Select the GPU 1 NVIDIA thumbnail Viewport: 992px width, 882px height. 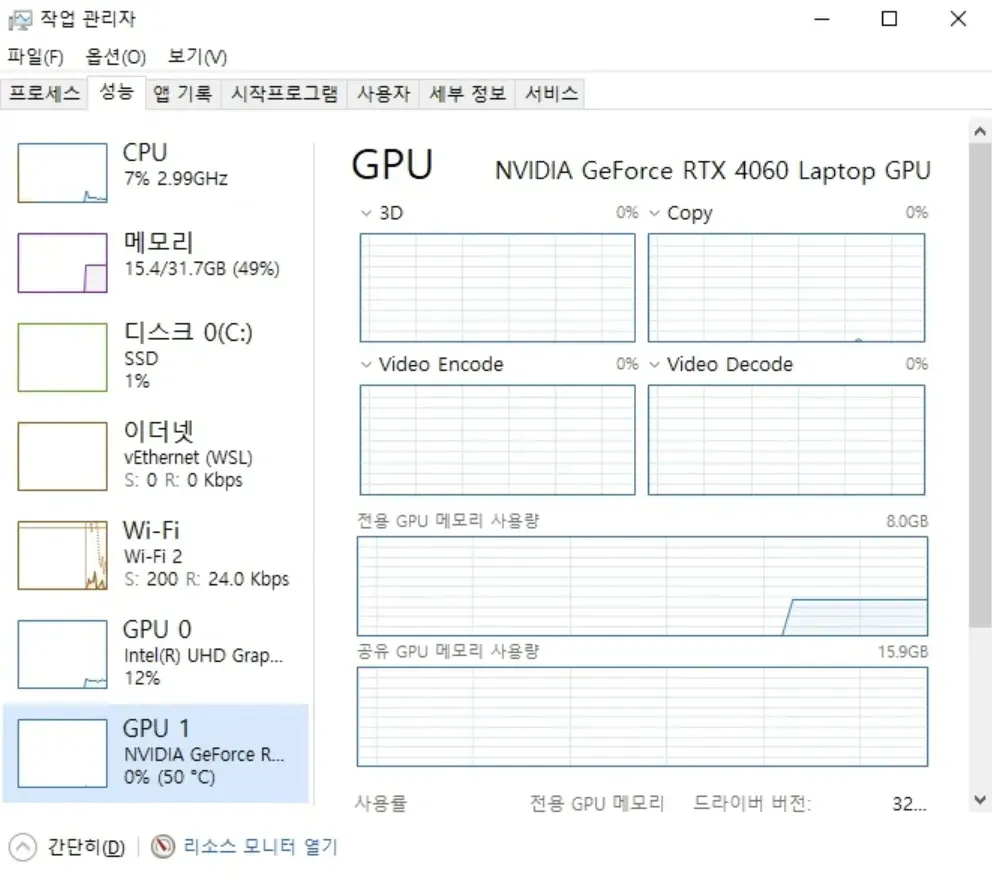click(x=63, y=753)
